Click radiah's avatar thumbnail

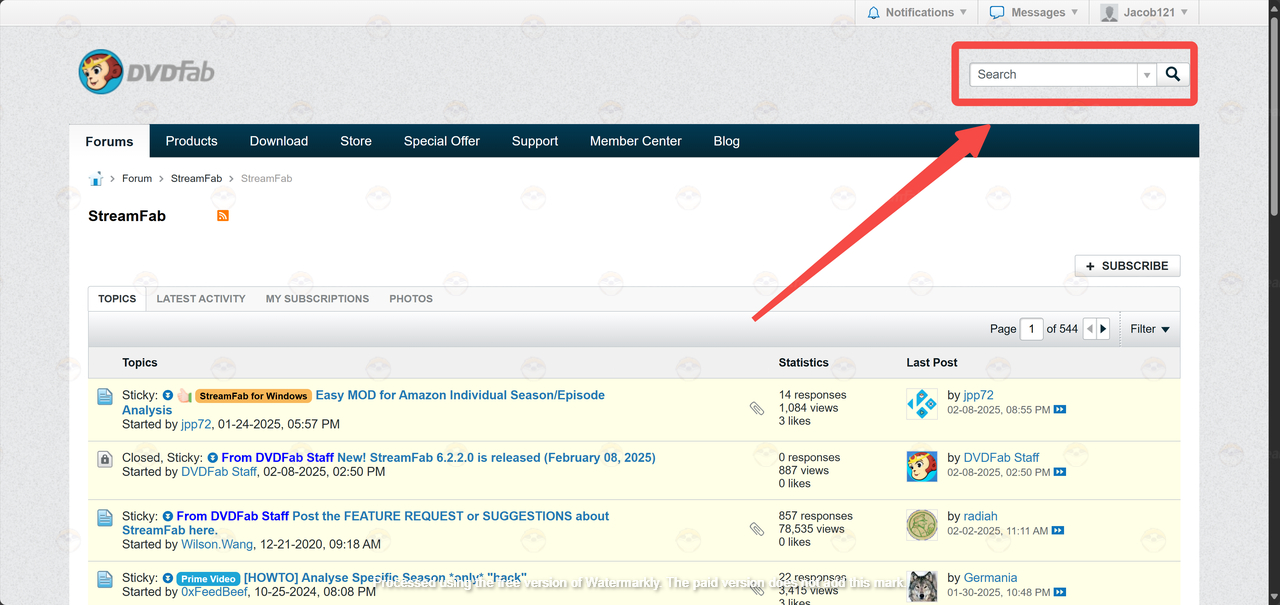click(922, 525)
